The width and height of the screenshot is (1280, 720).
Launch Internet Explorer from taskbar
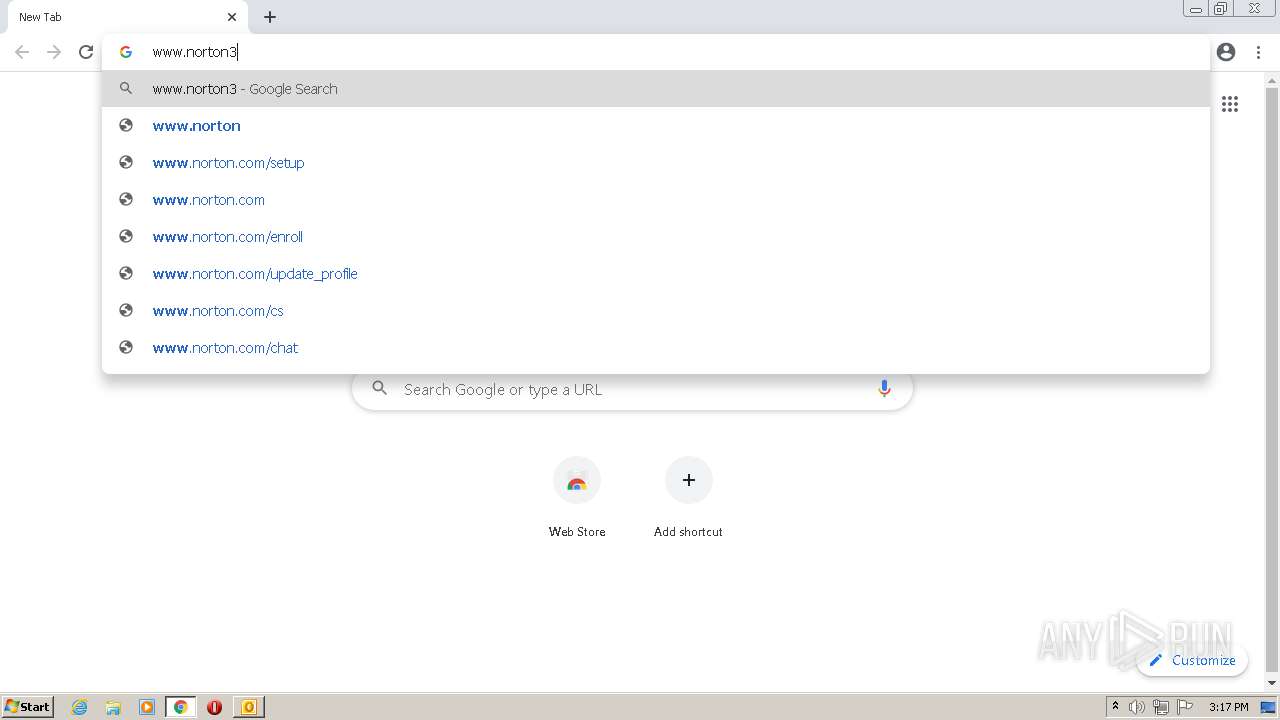pos(80,707)
